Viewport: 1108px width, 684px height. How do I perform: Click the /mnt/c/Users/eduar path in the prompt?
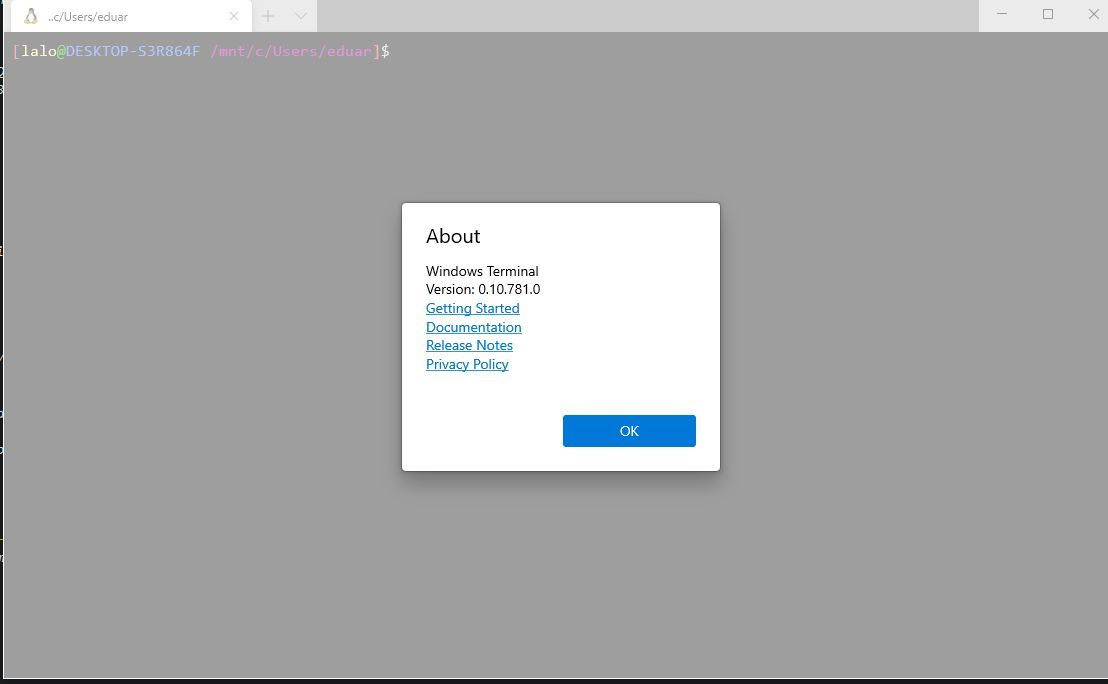[290, 51]
